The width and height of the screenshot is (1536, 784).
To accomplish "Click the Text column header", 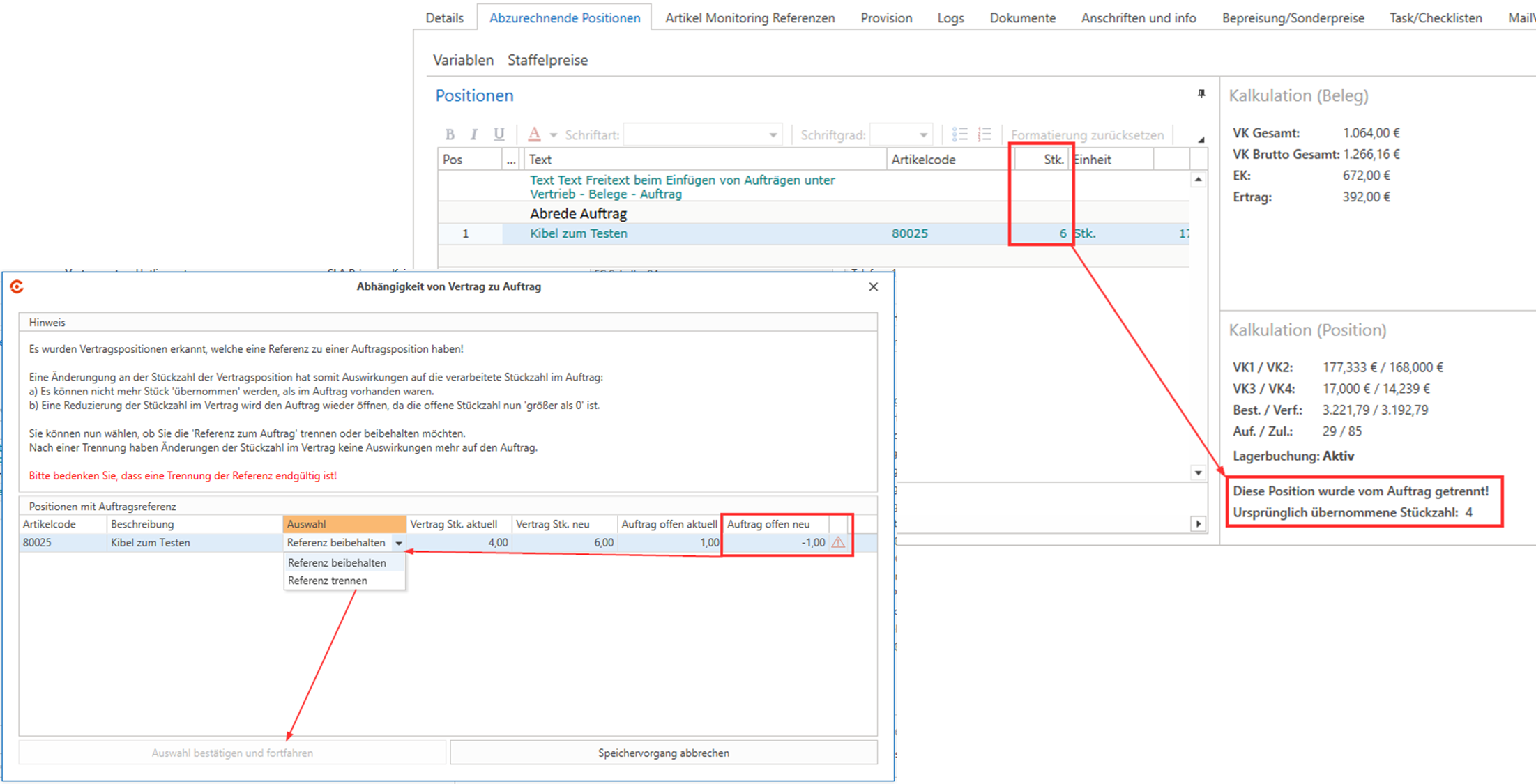I will click(x=705, y=160).
